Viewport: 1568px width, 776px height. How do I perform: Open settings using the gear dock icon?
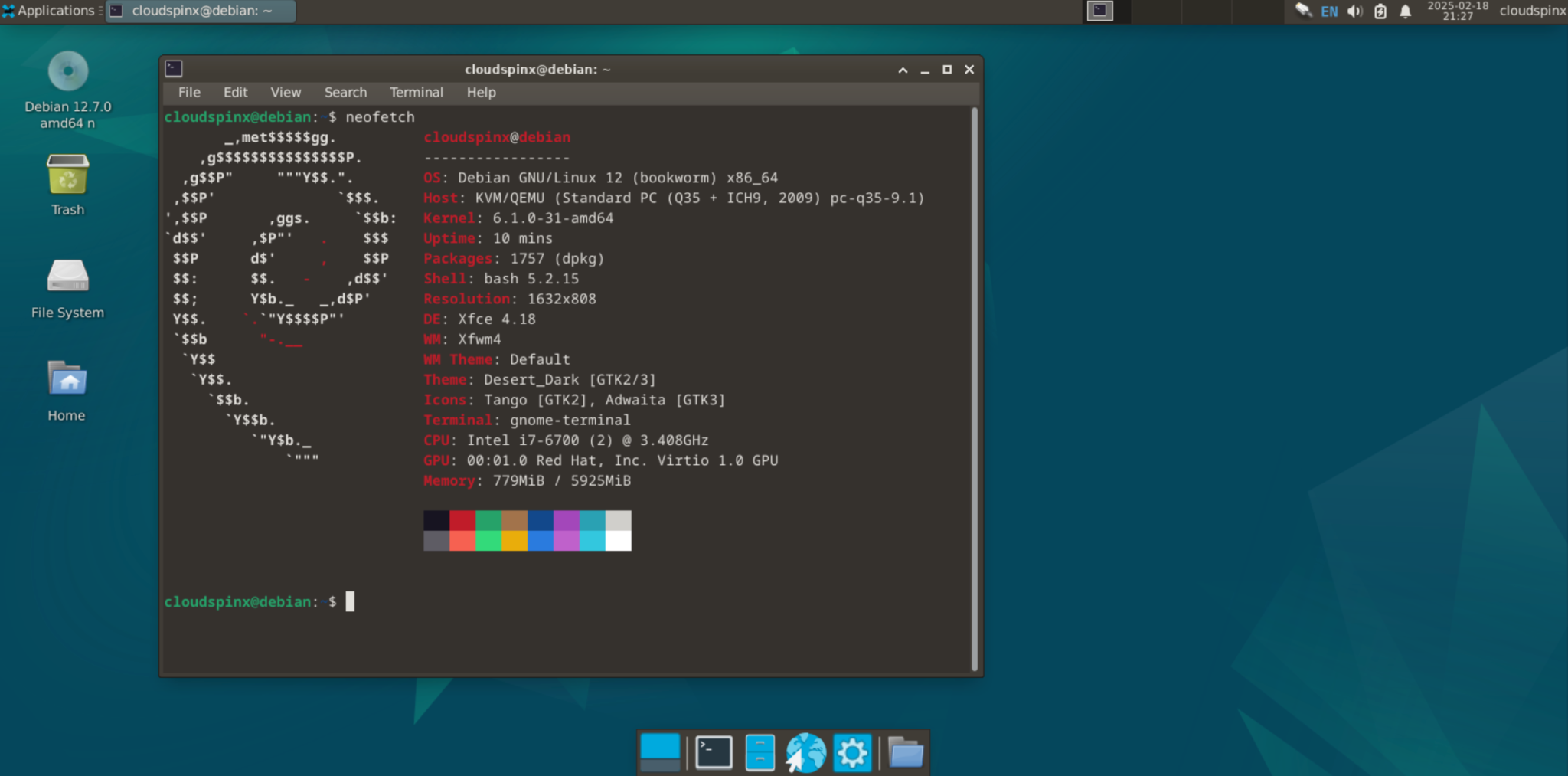(x=852, y=751)
